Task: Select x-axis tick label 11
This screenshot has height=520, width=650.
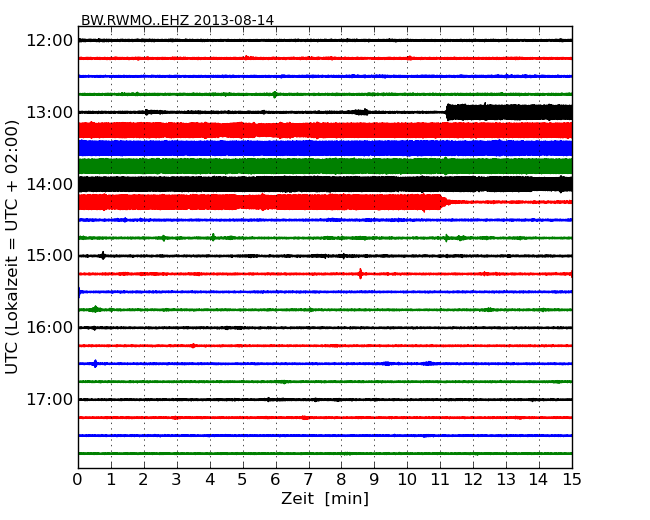Action: pos(440,480)
